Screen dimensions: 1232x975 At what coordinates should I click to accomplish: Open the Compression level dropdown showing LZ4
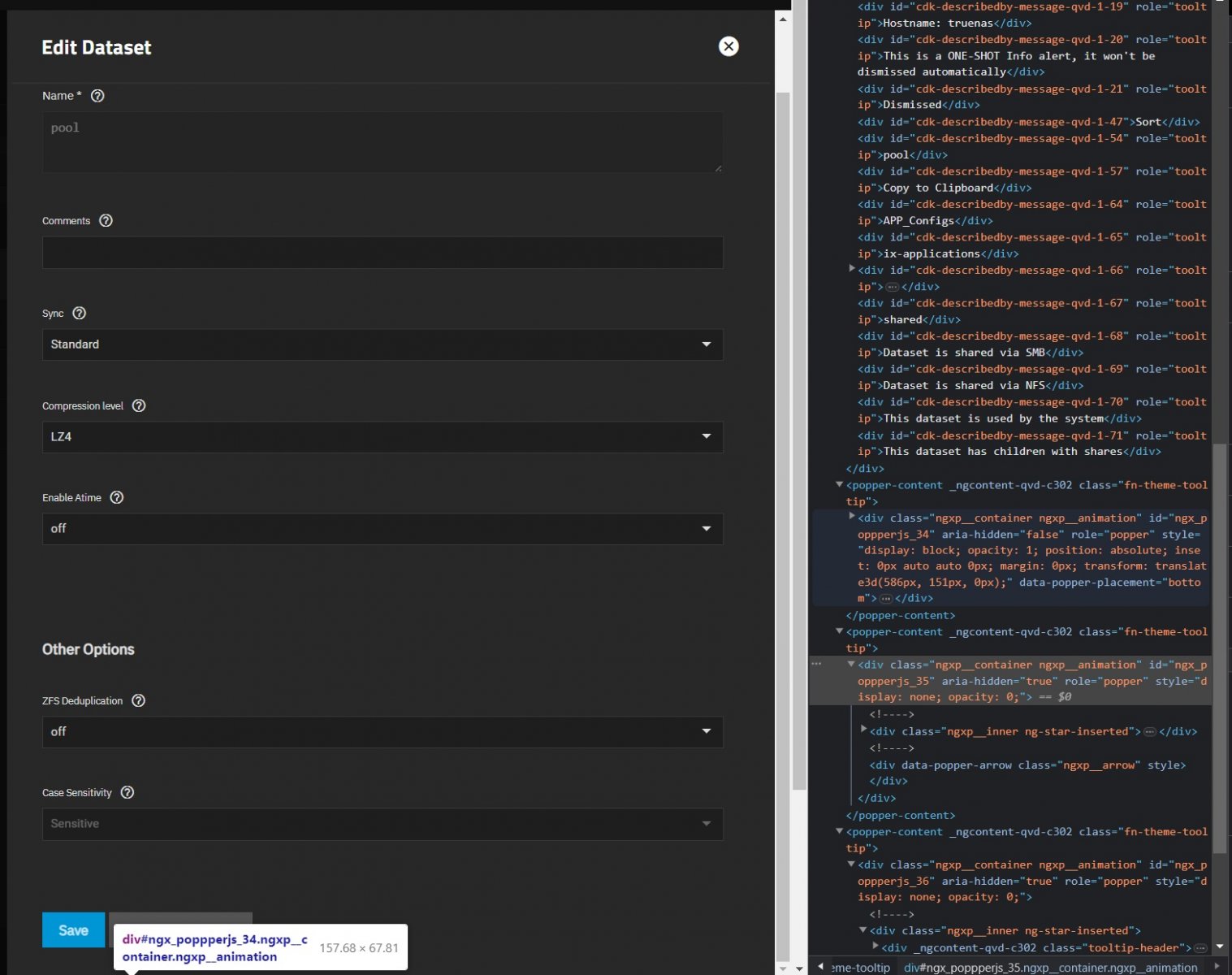click(383, 437)
